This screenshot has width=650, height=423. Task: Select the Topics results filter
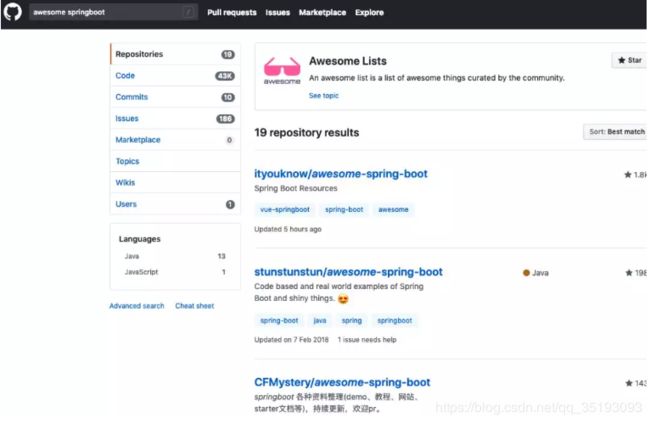(x=175, y=161)
